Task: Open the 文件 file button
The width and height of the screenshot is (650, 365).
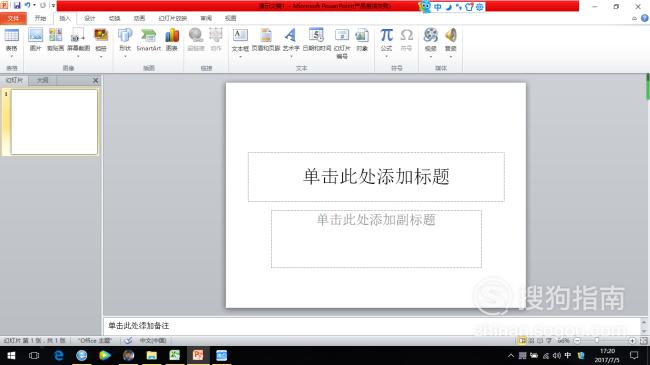Action: coord(13,18)
